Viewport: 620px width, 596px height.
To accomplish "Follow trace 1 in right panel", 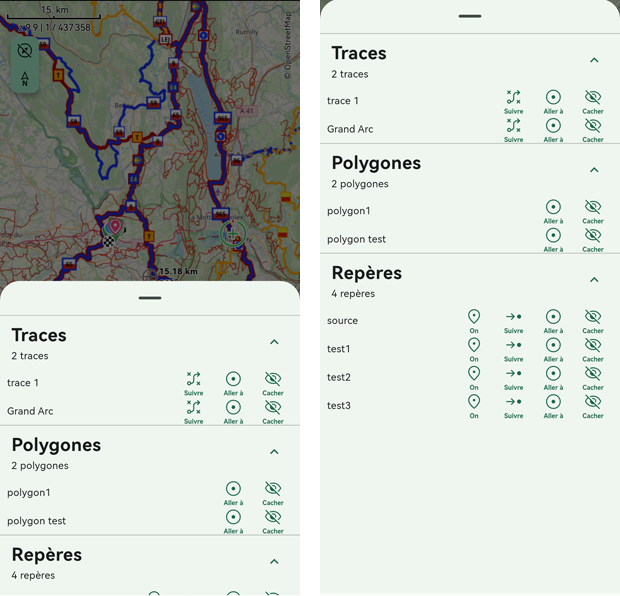I will pyautogui.click(x=513, y=102).
